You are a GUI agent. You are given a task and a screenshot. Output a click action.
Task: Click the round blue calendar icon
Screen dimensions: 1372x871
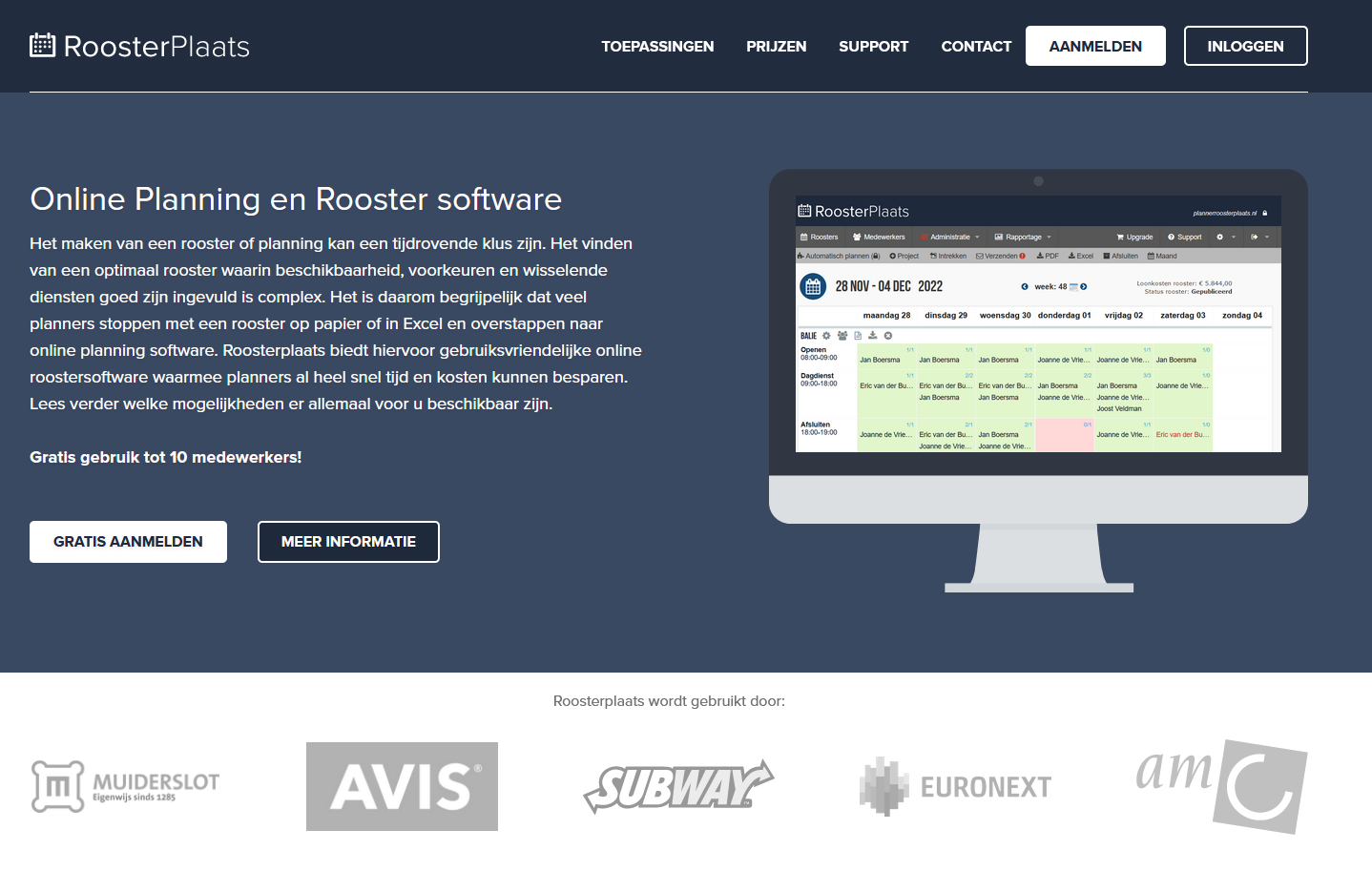(x=813, y=286)
